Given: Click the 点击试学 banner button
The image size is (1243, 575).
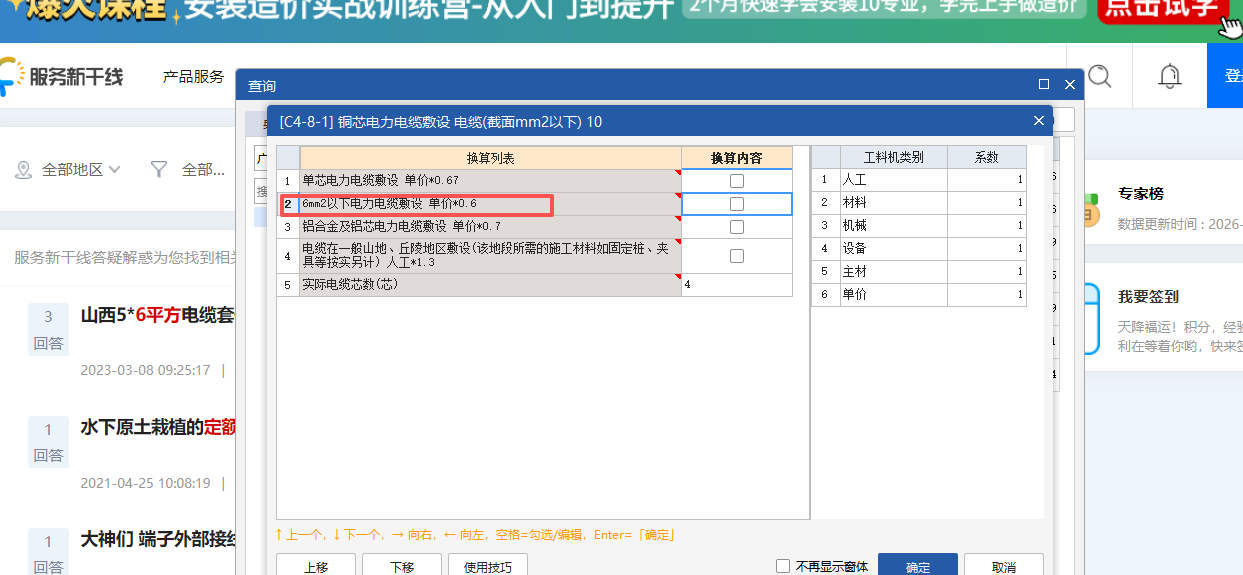Looking at the screenshot, I should tap(1162, 9).
